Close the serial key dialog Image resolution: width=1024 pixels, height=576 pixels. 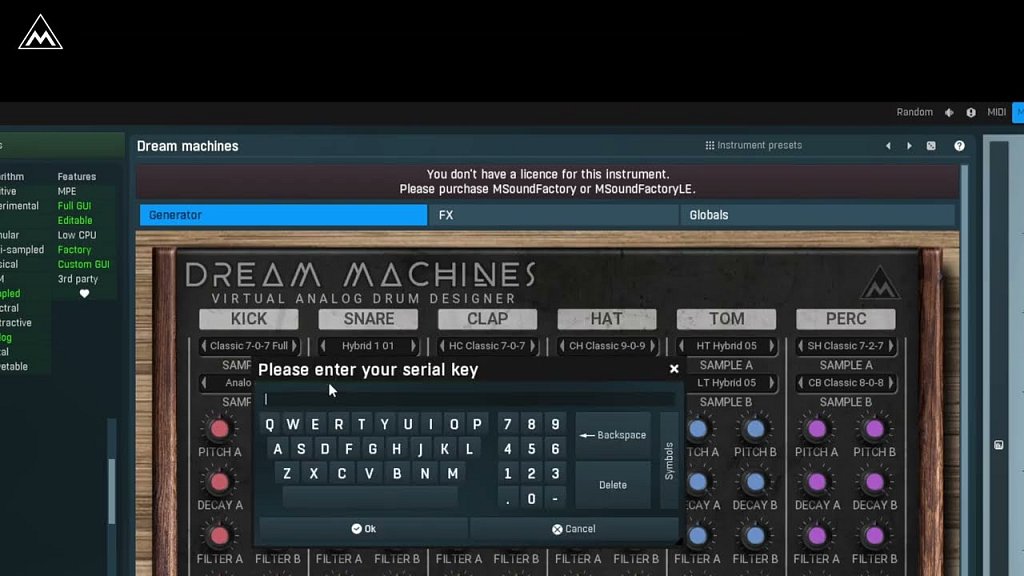coord(674,369)
